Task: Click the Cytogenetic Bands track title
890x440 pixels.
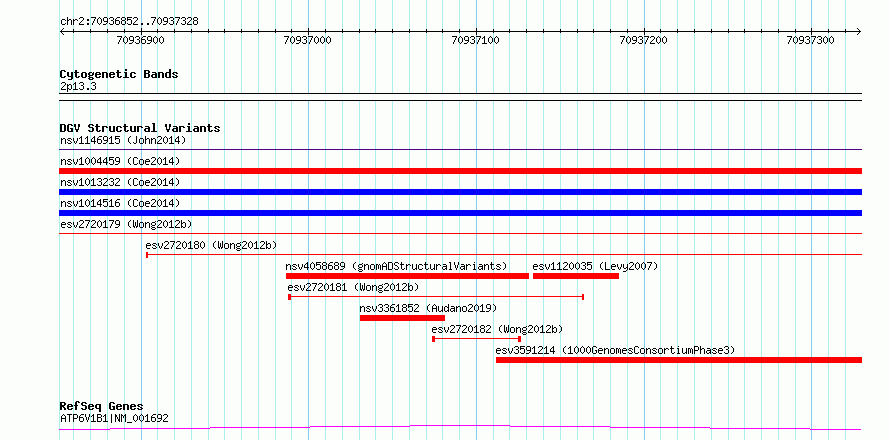Action: click(119, 74)
